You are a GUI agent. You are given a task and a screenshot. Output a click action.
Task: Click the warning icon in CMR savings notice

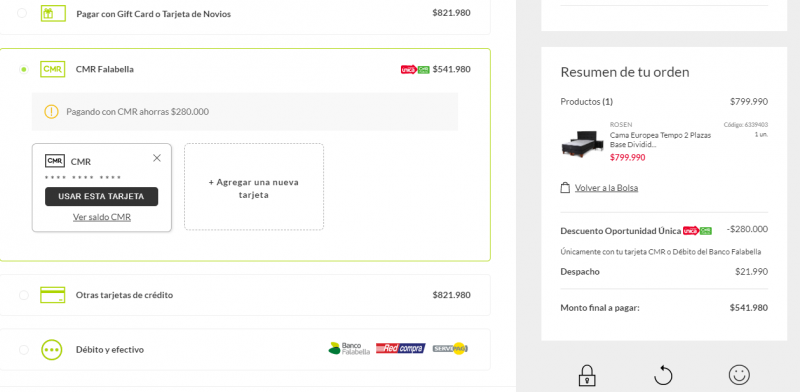(x=52, y=111)
